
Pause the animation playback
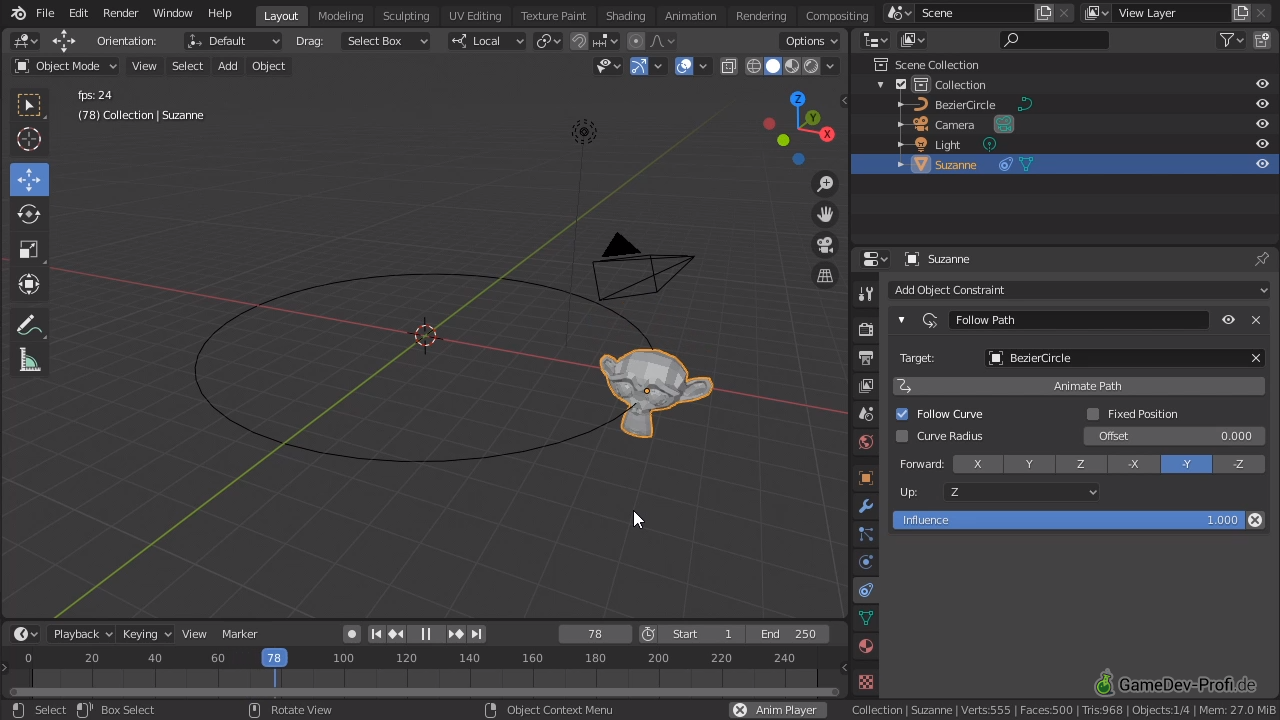(x=425, y=634)
